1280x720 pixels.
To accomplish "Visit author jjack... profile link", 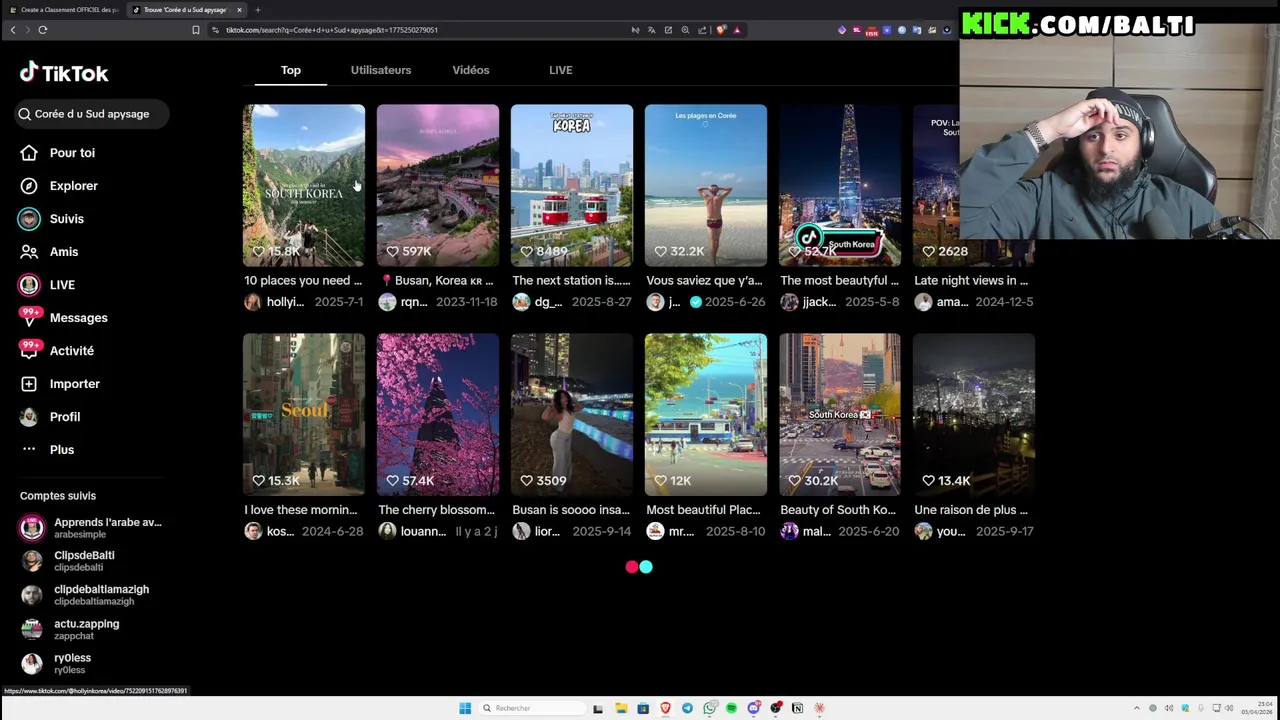I will [x=808, y=302].
